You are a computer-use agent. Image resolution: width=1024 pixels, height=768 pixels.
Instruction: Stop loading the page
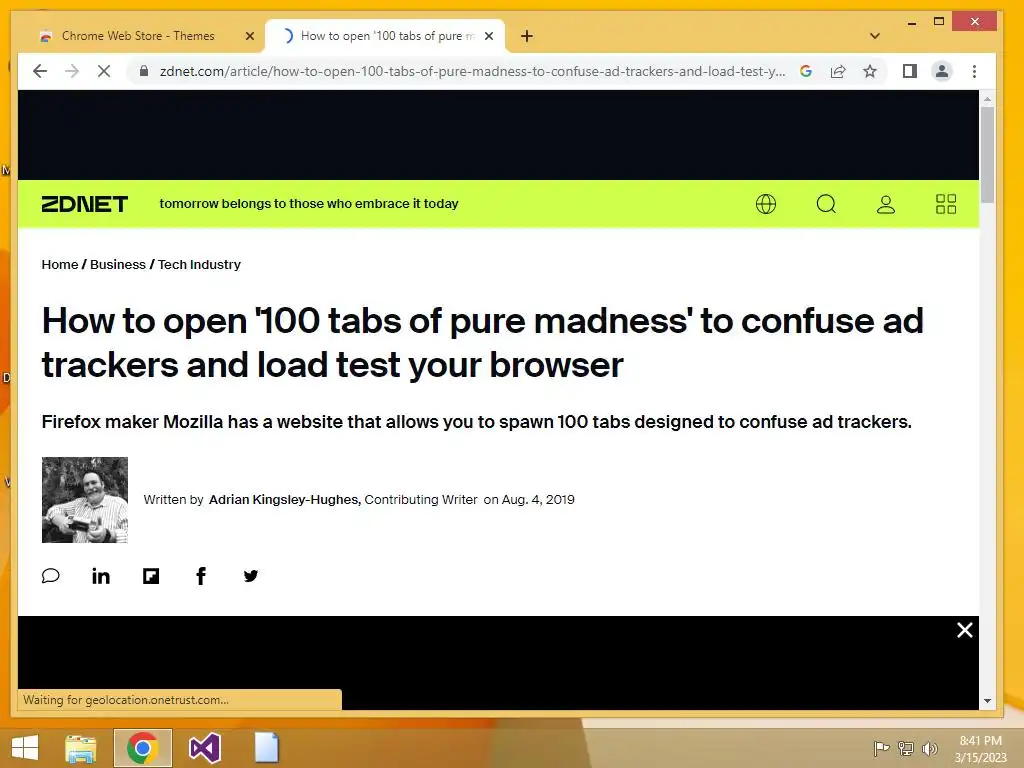tap(104, 71)
